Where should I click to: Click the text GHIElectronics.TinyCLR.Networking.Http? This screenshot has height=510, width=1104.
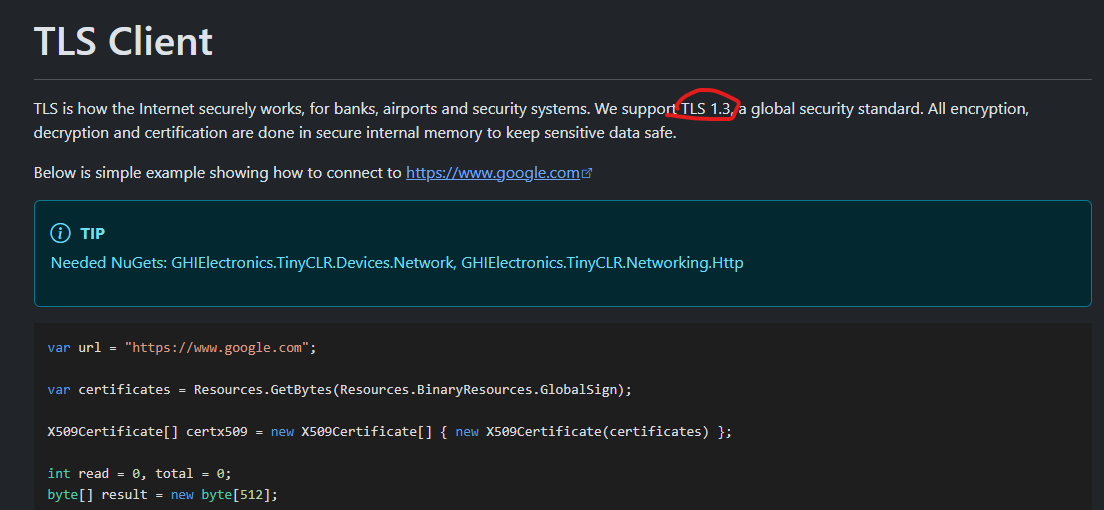602,263
